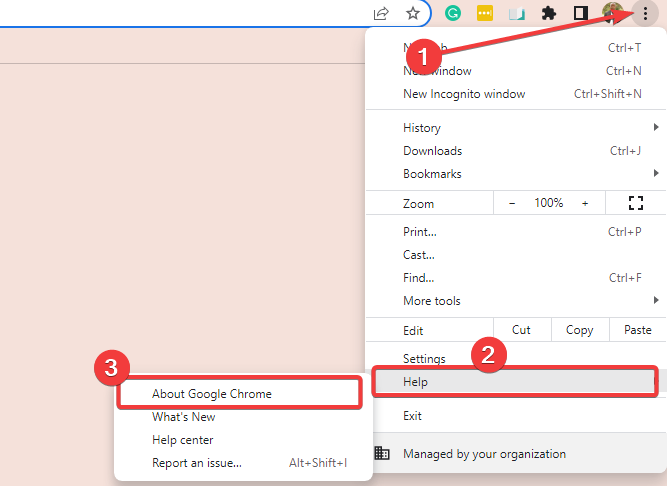Select Cast... menu entry
The image size is (667, 486).
tap(516, 255)
